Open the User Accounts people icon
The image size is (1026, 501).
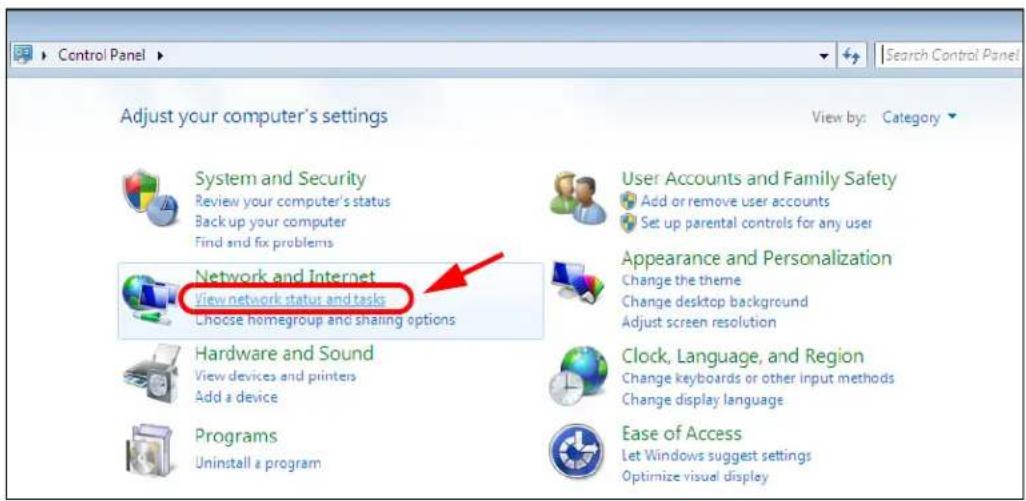[x=578, y=198]
